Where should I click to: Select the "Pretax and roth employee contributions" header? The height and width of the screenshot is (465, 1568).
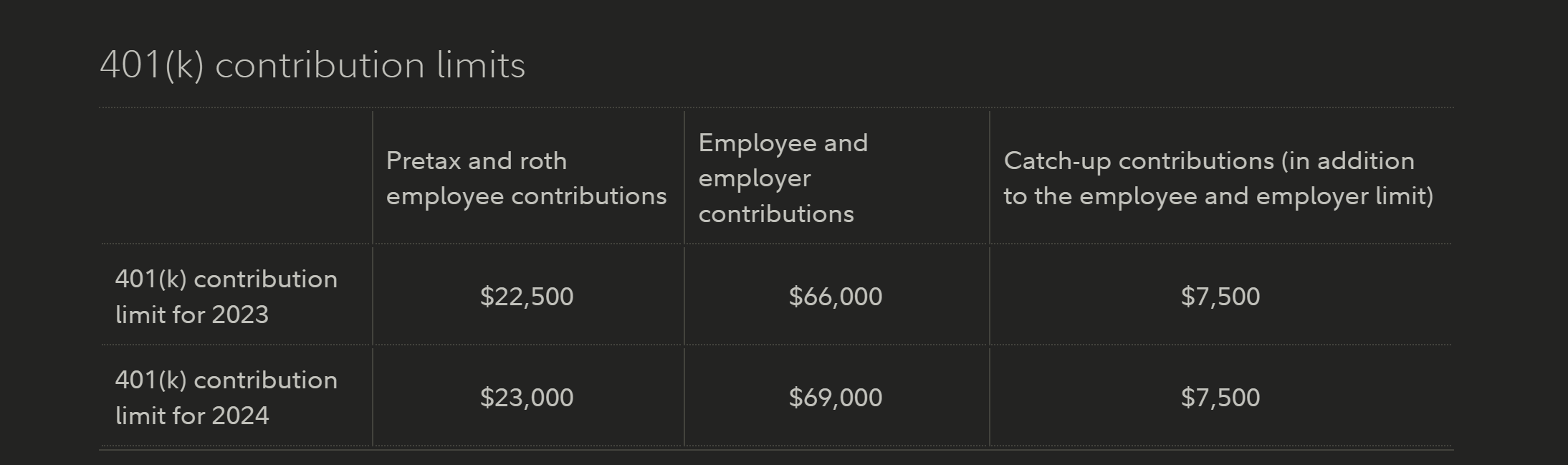pyautogui.click(x=526, y=178)
